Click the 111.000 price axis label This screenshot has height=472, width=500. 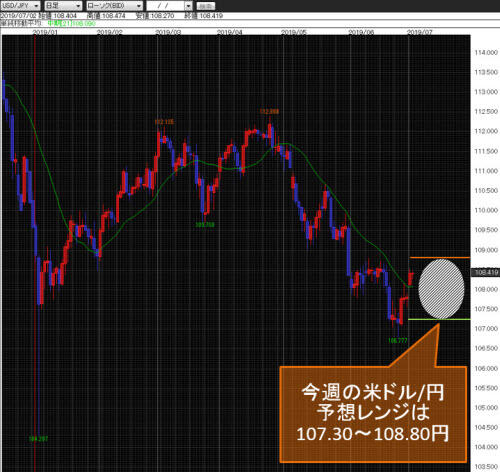(x=486, y=171)
